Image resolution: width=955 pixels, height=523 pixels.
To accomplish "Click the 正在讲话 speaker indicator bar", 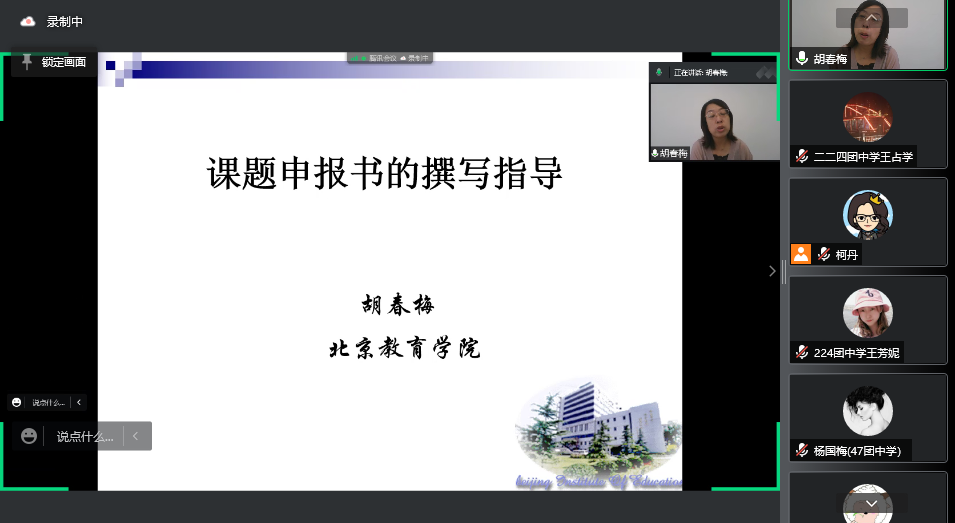I will (713, 72).
